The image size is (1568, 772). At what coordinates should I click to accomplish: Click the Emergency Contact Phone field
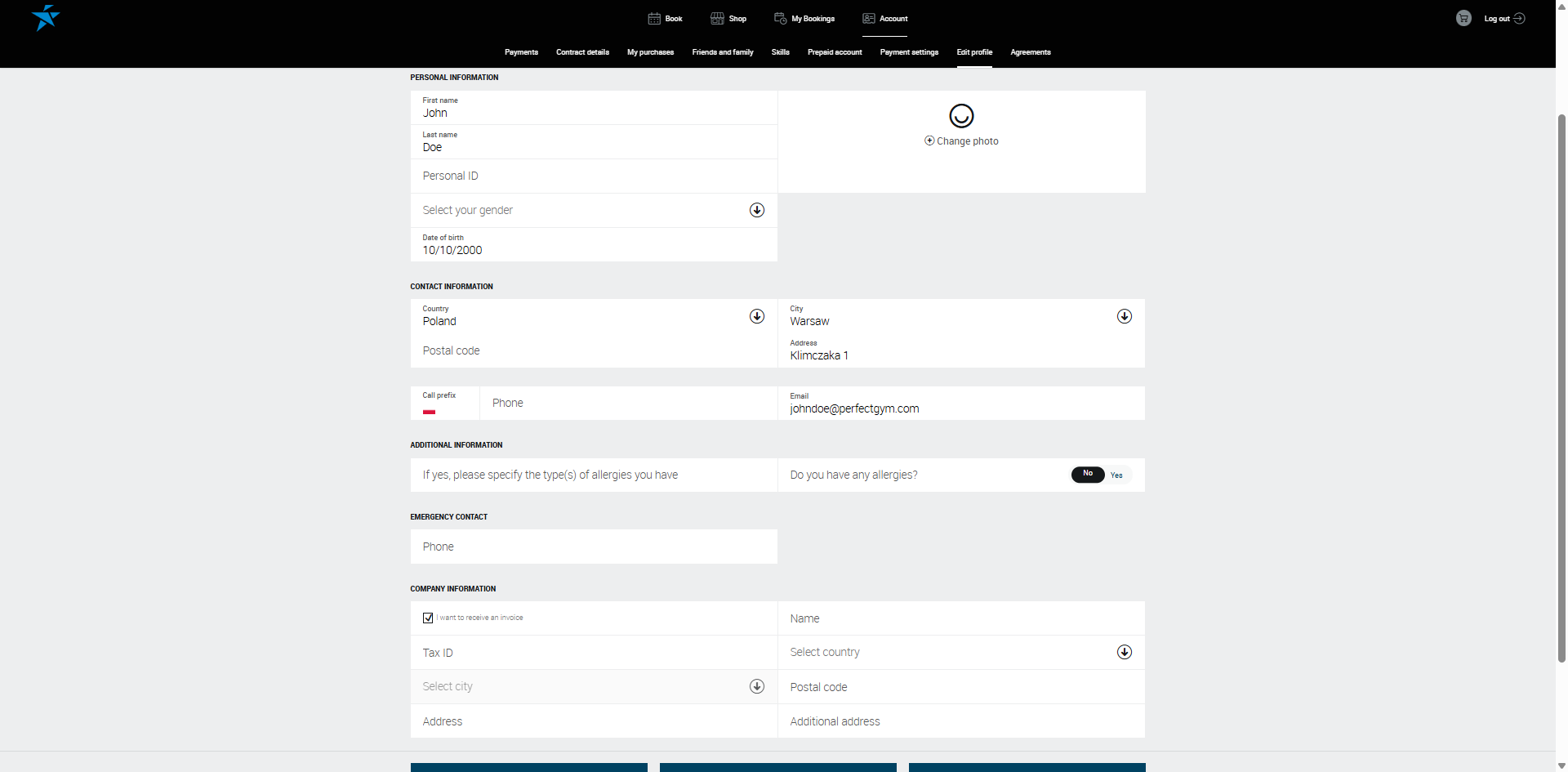(594, 547)
